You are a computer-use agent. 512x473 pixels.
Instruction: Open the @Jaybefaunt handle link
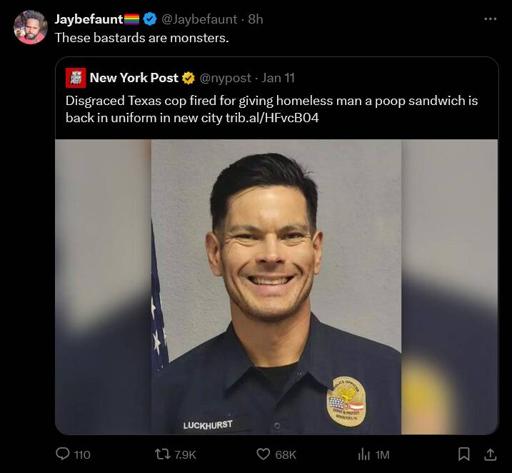click(x=199, y=19)
